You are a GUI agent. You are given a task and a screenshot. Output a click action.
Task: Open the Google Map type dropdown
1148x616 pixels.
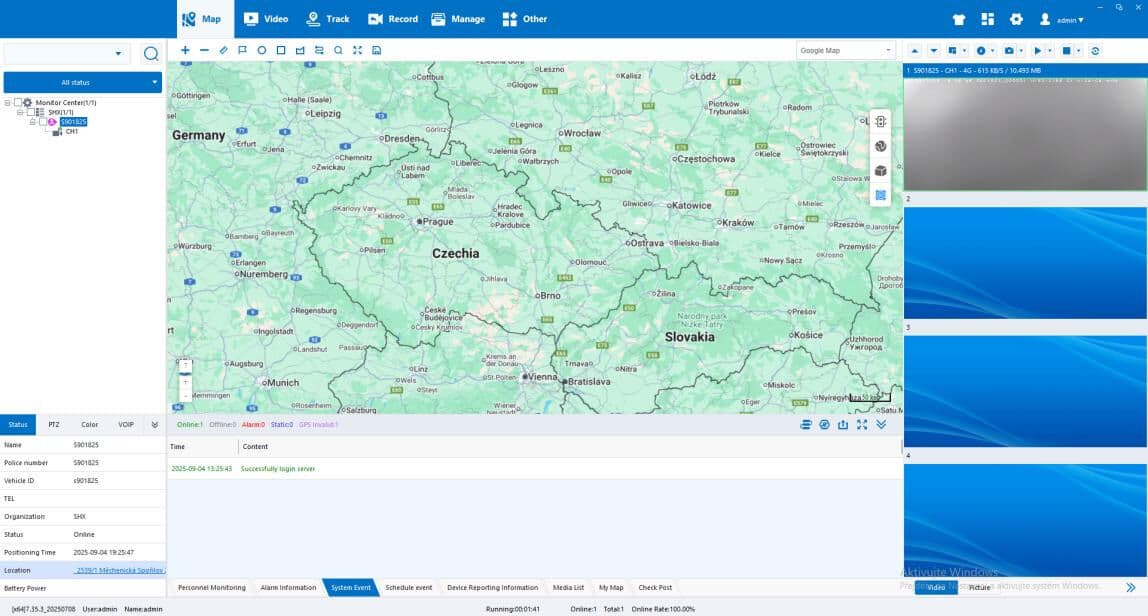(846, 51)
